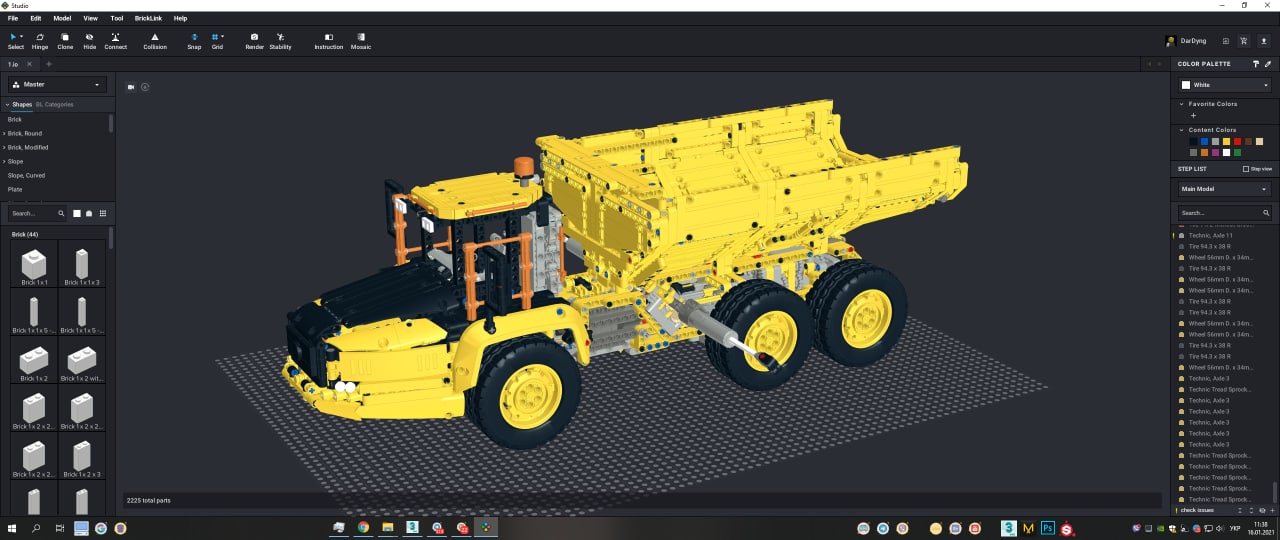Viewport: 1280px width, 540px height.
Task: Select the Brick 1 x 1 part thumbnail
Action: (x=34, y=266)
